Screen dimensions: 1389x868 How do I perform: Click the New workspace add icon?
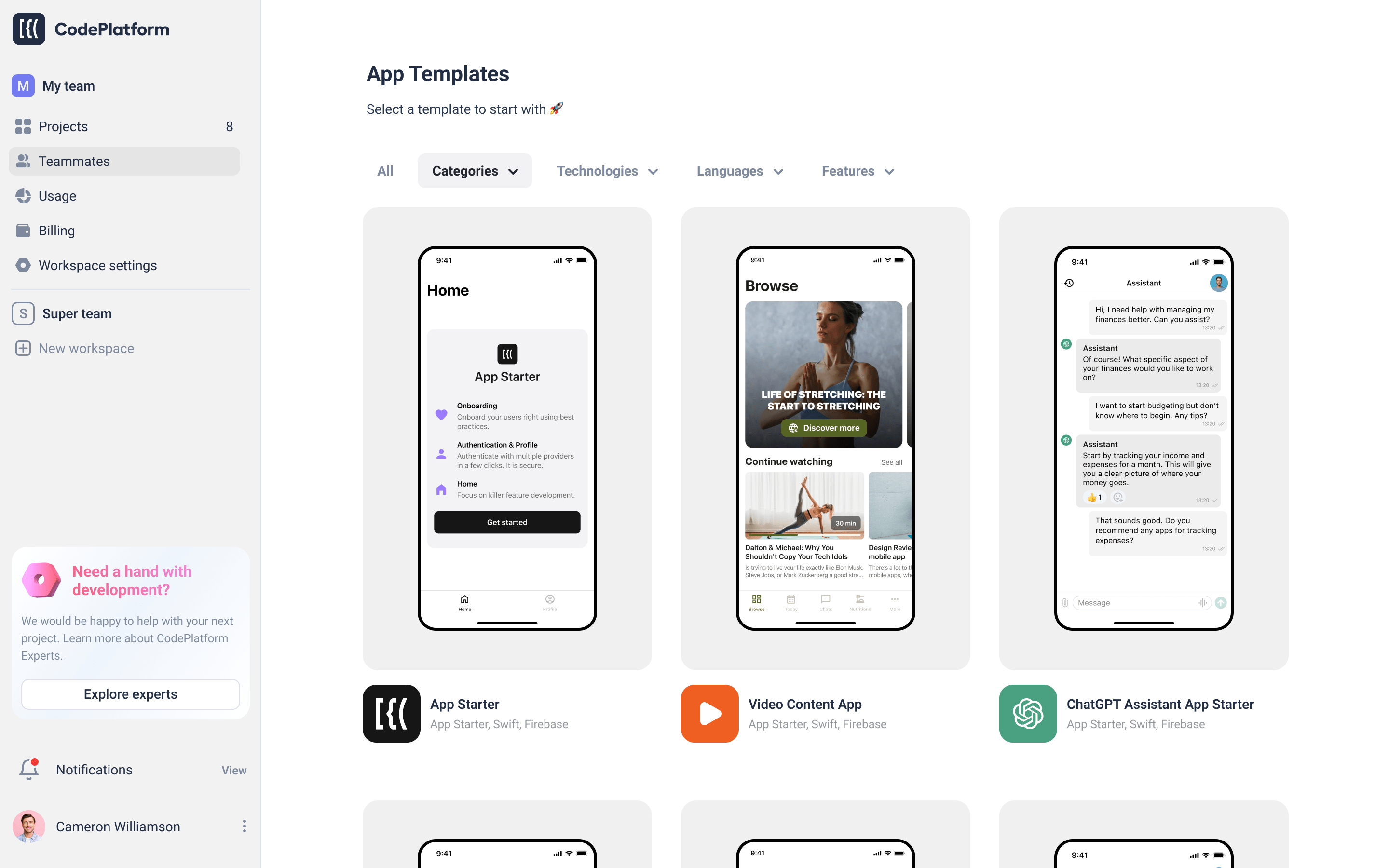tap(22, 348)
